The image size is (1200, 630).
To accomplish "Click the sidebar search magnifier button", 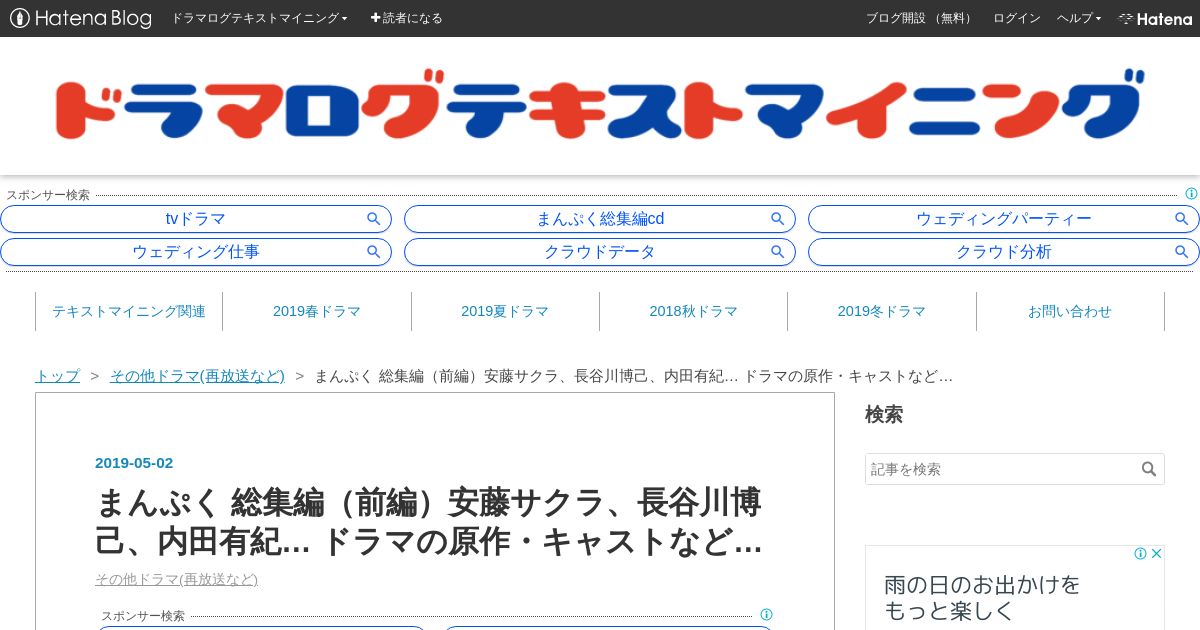I will pos(1149,469).
